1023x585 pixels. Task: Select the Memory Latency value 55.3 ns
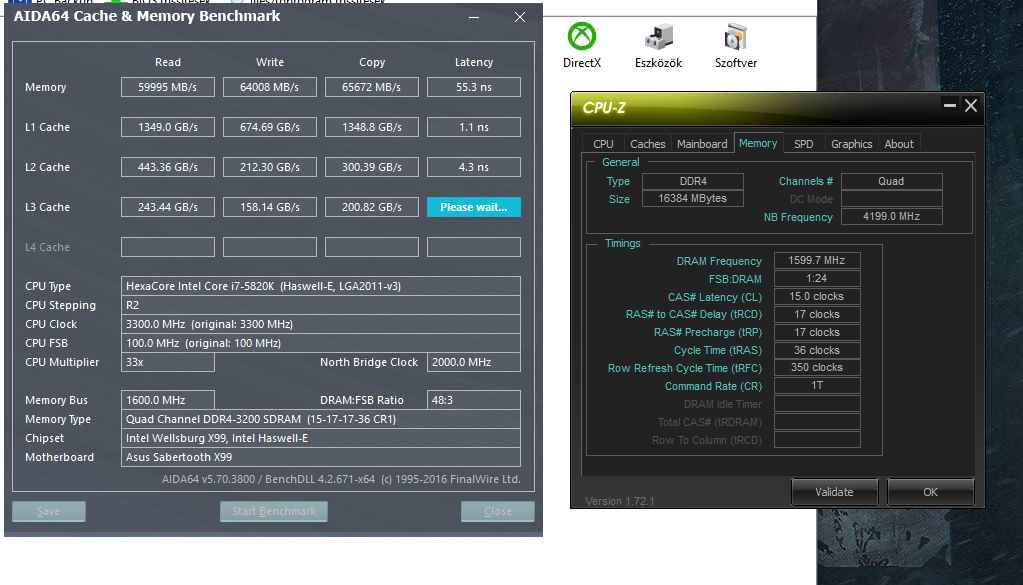click(x=474, y=87)
